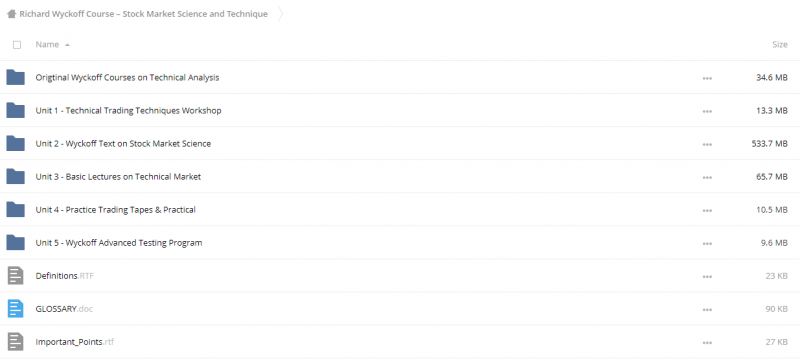Image resolution: width=800 pixels, height=361 pixels.
Task: Open the Unit 4 folder icon
Action: pos(15,210)
